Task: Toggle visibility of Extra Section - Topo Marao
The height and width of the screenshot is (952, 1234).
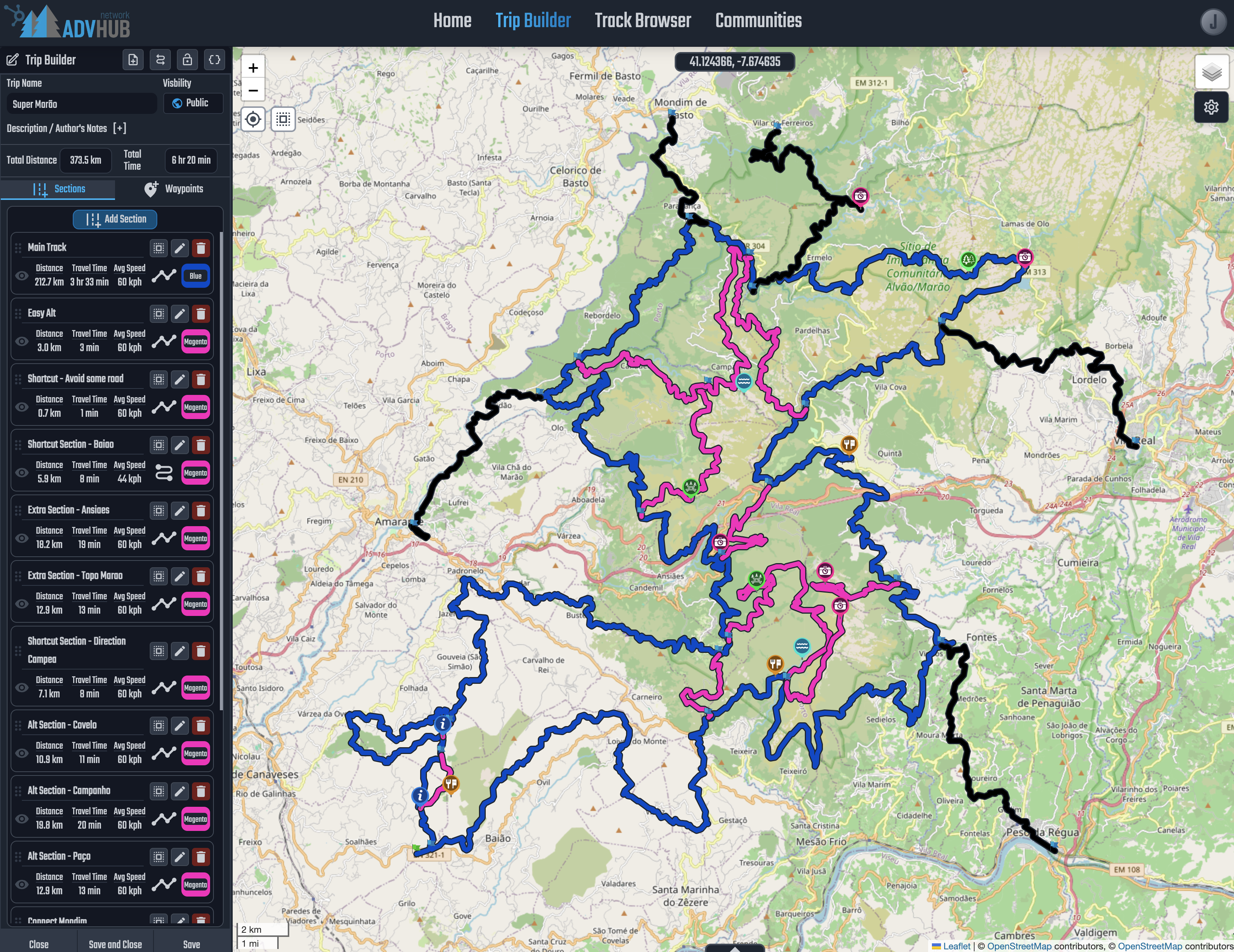Action: tap(21, 604)
